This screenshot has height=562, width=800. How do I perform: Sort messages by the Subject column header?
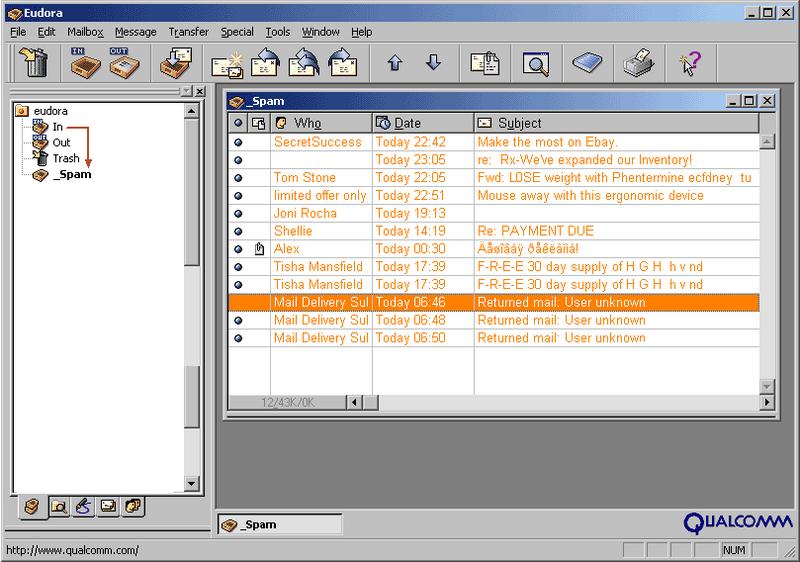pyautogui.click(x=616, y=123)
